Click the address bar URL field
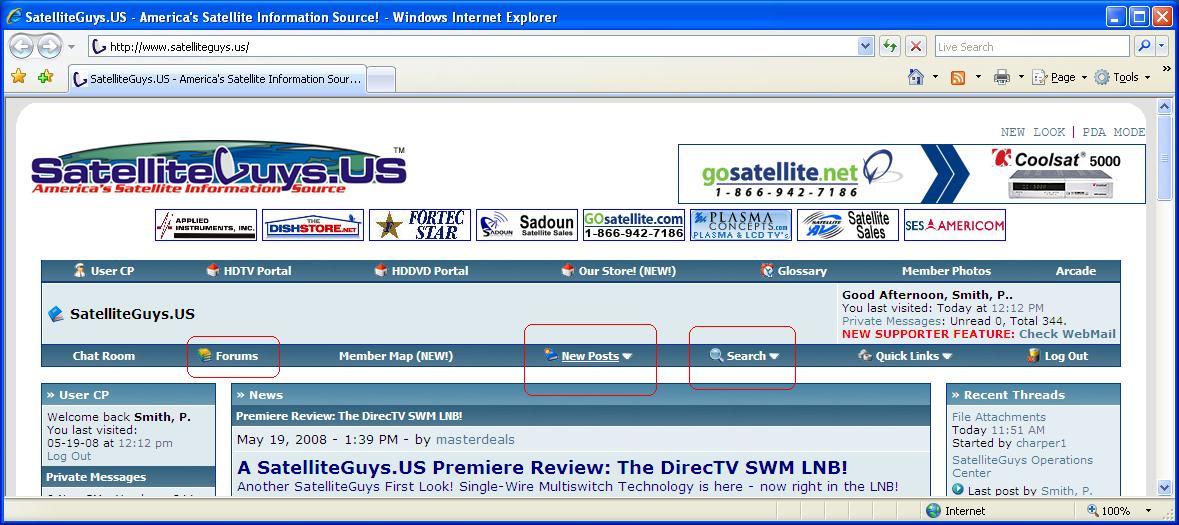 click(472, 47)
